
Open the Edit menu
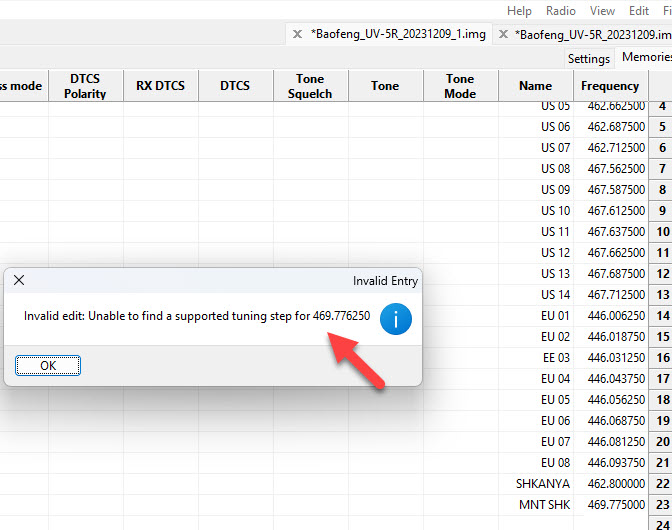(x=639, y=11)
